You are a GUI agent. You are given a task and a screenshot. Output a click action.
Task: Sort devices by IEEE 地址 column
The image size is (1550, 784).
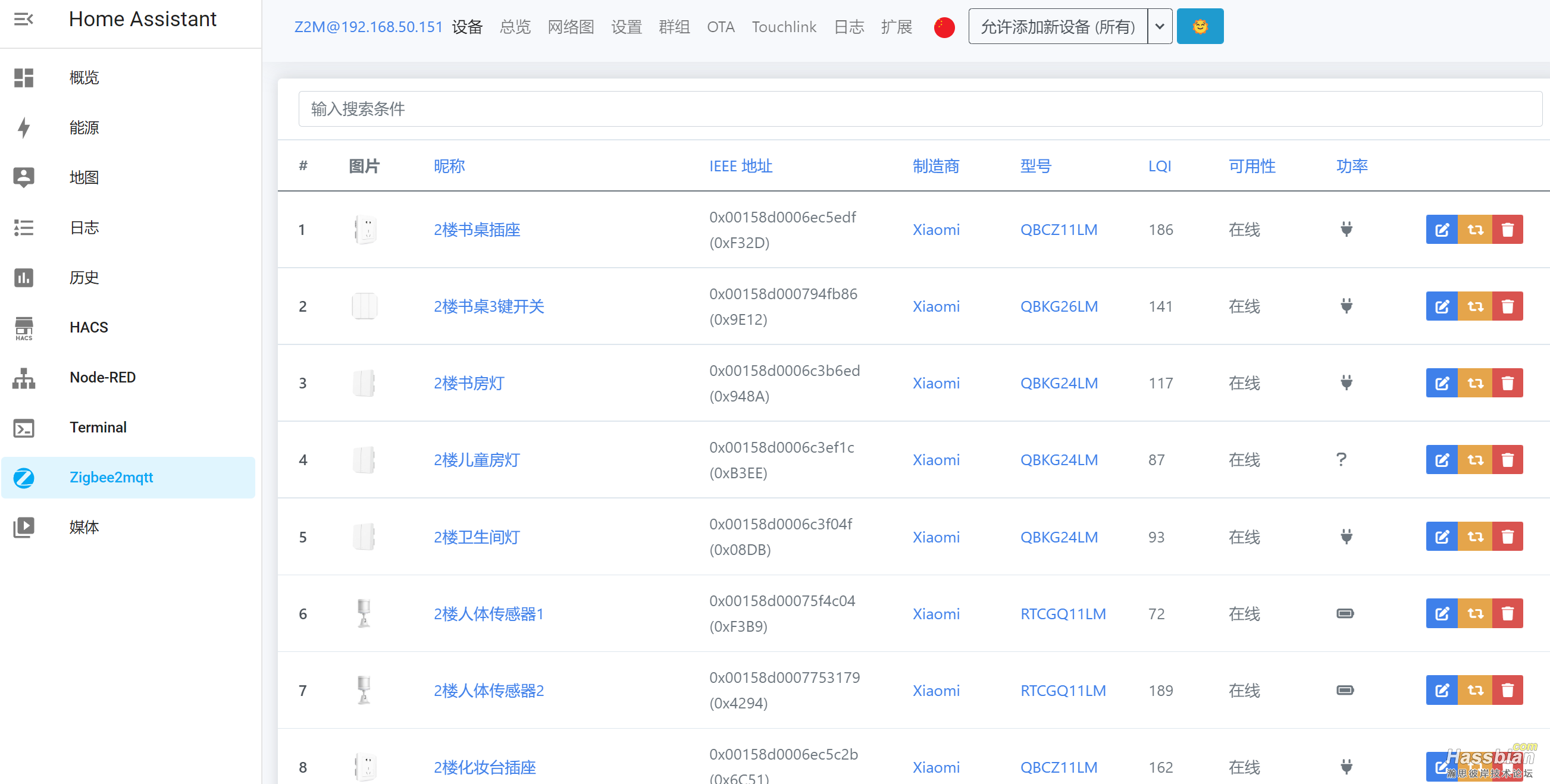741,166
